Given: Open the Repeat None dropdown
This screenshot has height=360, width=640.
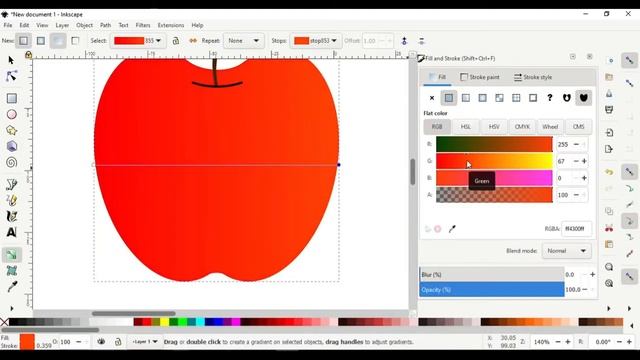Looking at the screenshot, I should tap(244, 41).
